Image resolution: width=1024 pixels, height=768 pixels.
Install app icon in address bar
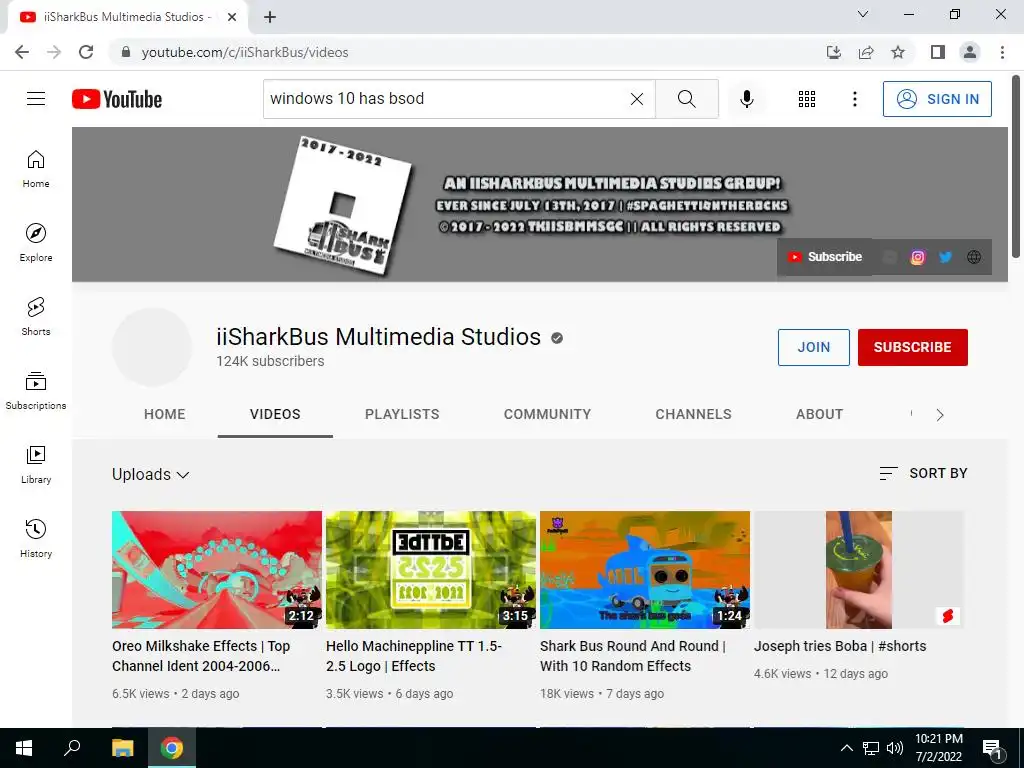(833, 52)
